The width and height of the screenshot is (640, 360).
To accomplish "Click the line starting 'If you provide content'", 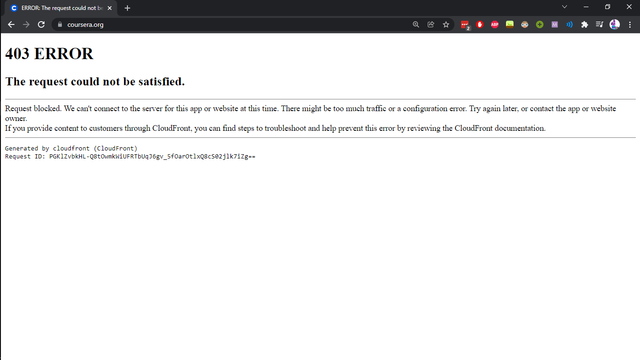I will point(275,128).
